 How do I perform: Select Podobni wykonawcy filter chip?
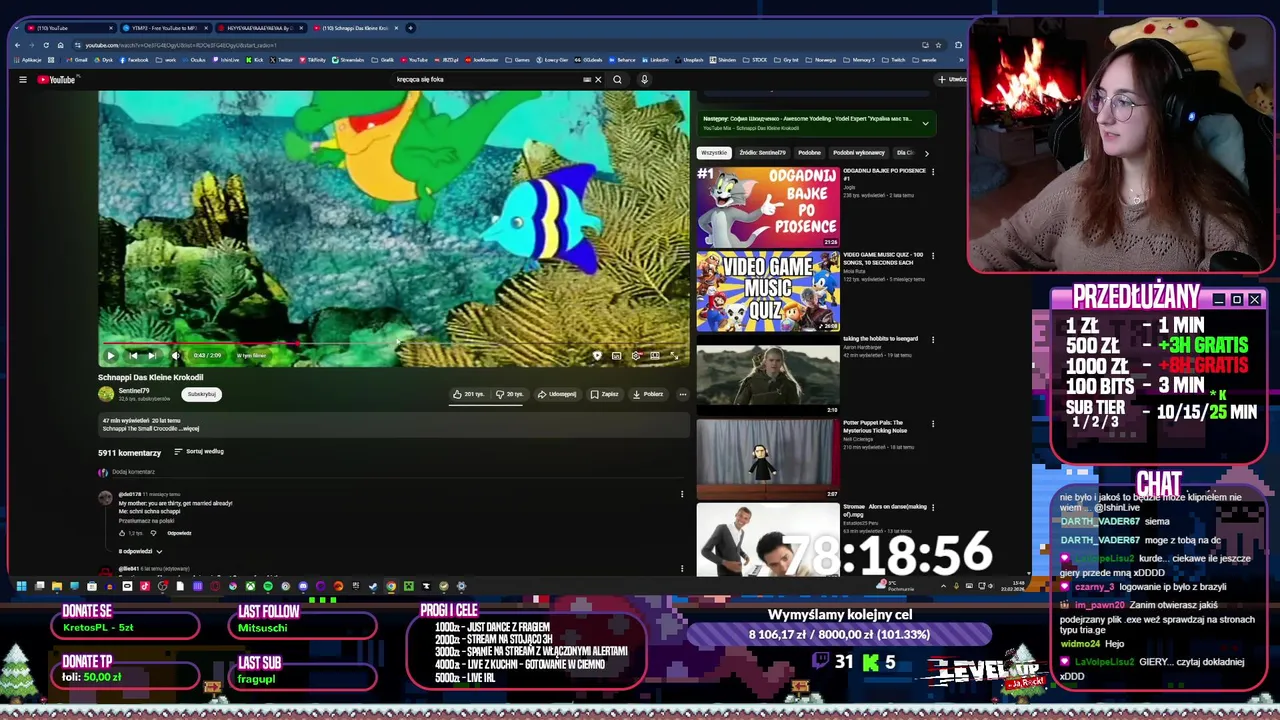[858, 153]
